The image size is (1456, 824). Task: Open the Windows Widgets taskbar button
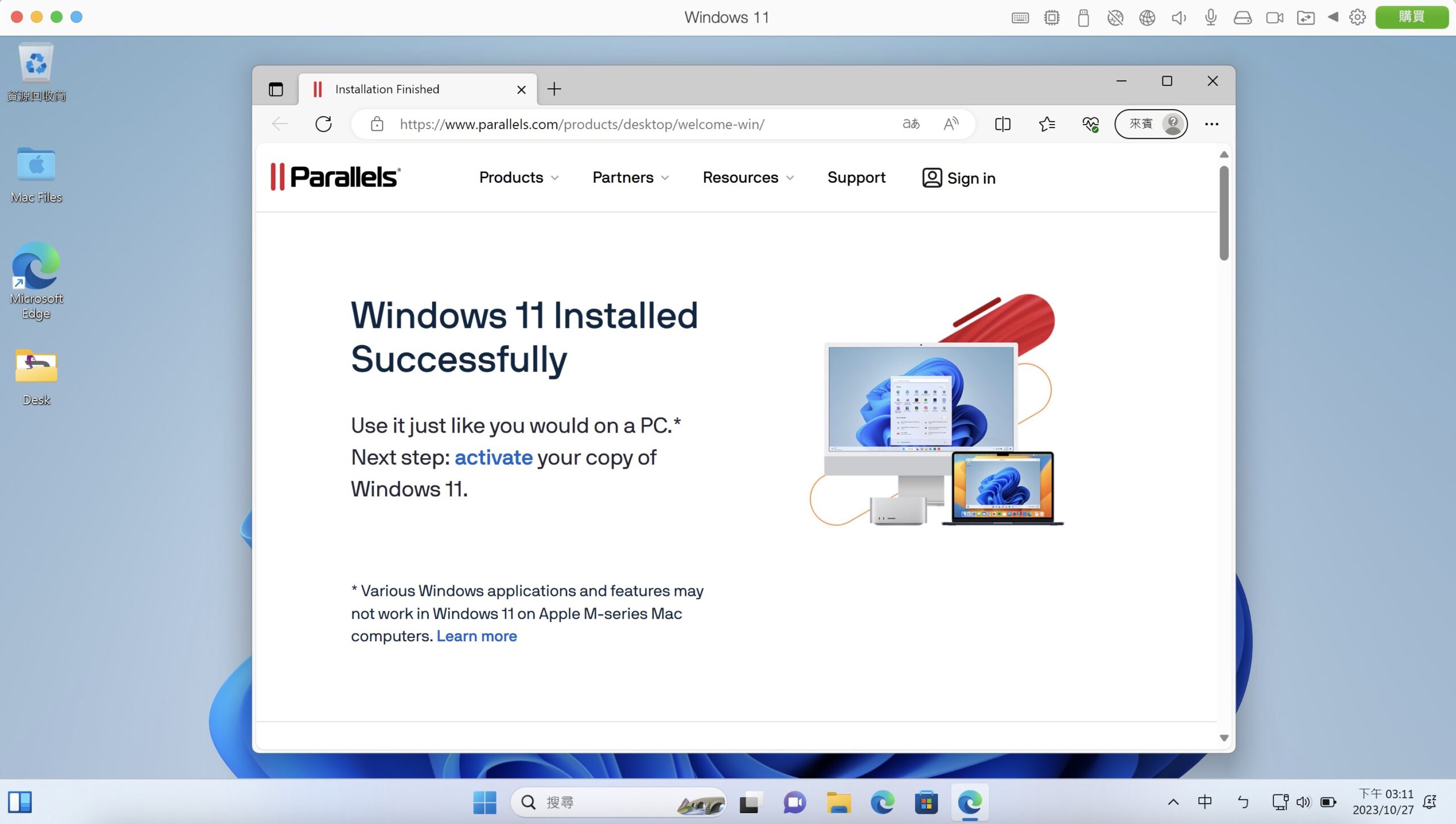[20, 802]
